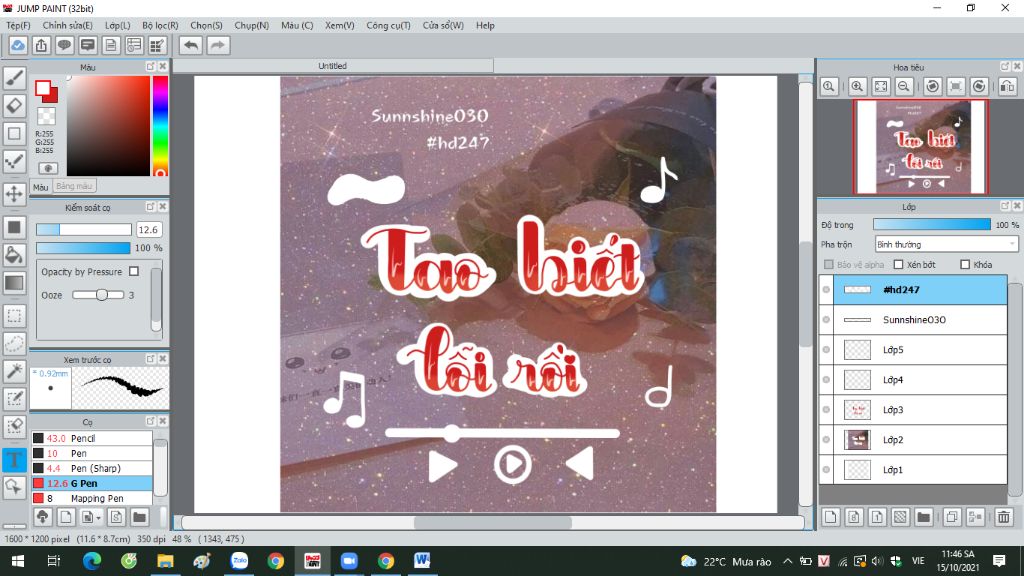Image resolution: width=1024 pixels, height=576 pixels.
Task: Select the Mapping Pen brush
Action: tap(91, 498)
